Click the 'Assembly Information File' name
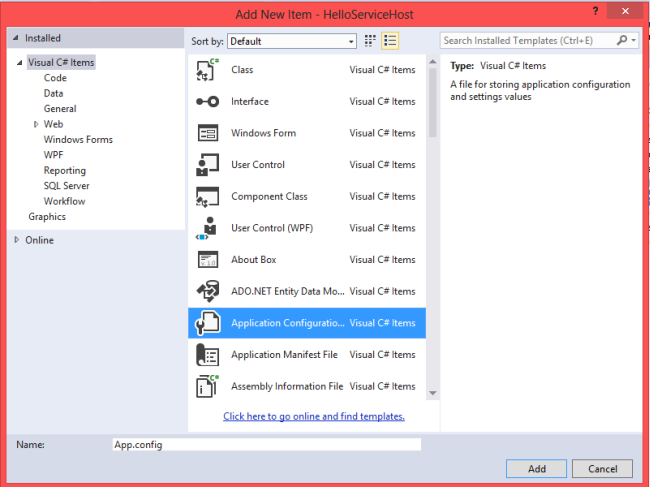Viewport: 650px width, 487px height. coord(287,386)
